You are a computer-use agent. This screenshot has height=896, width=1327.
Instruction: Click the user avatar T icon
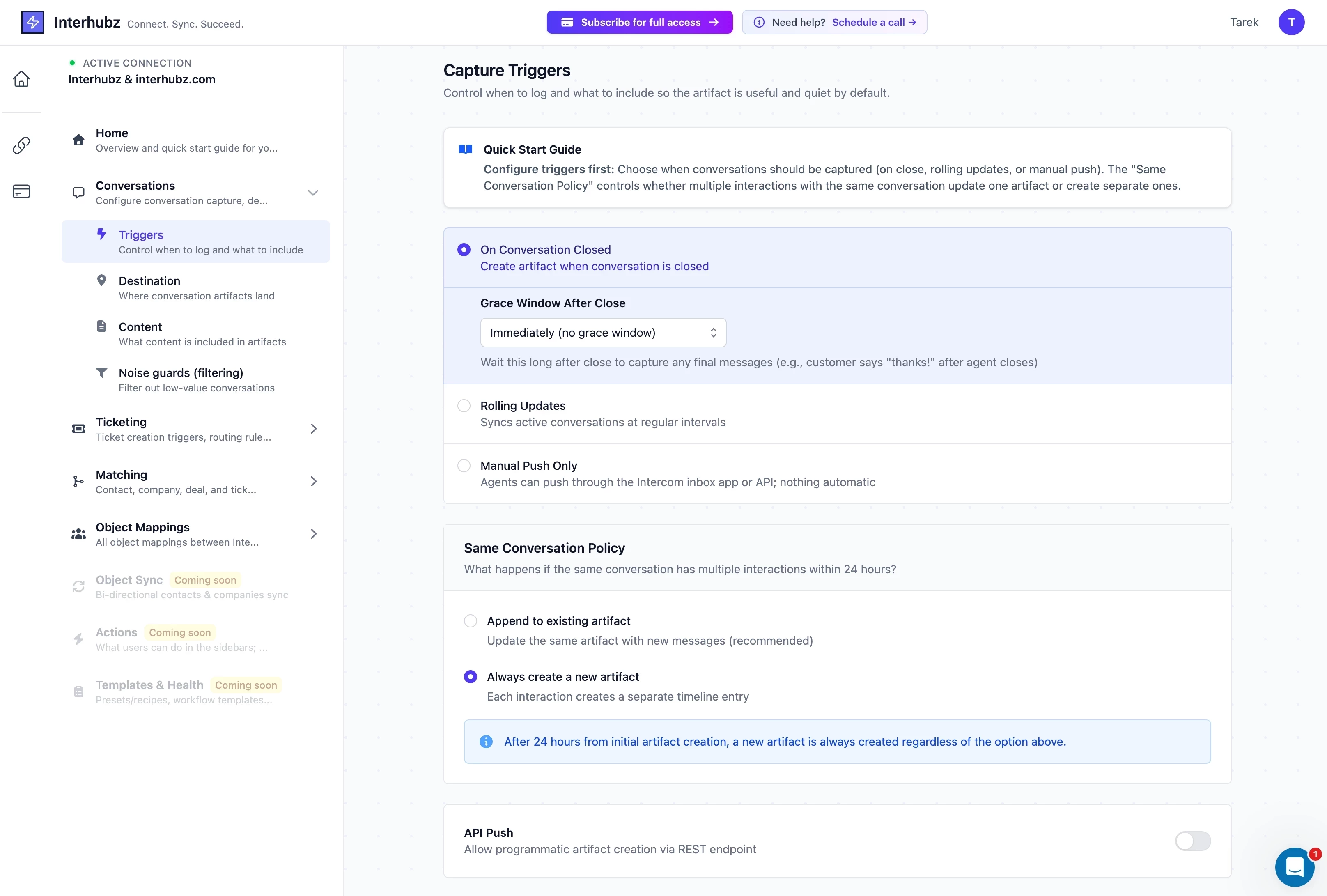click(1291, 22)
